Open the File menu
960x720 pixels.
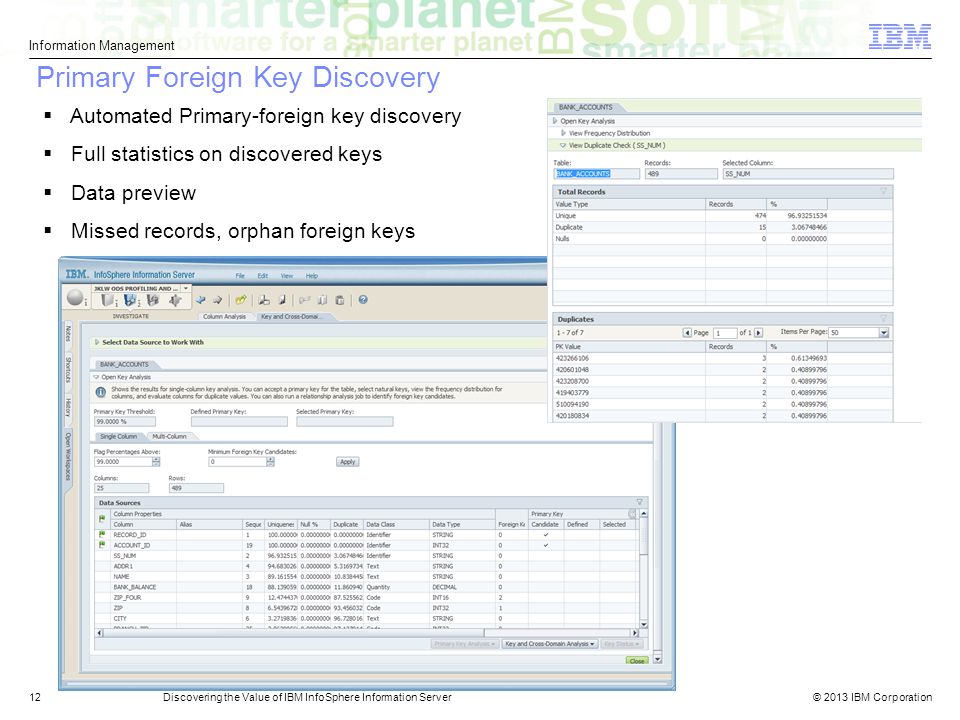(240, 276)
